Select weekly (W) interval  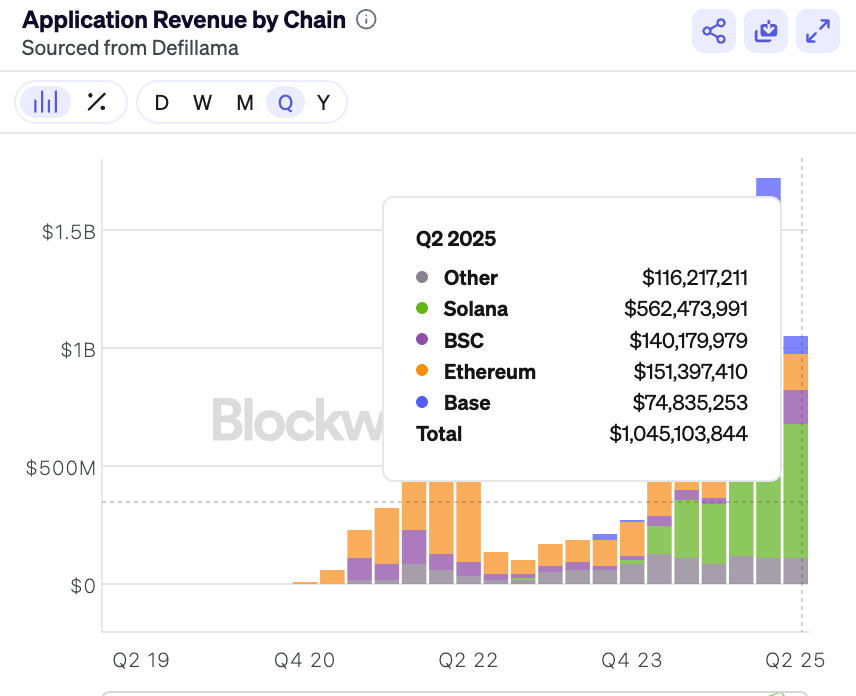[x=203, y=103]
